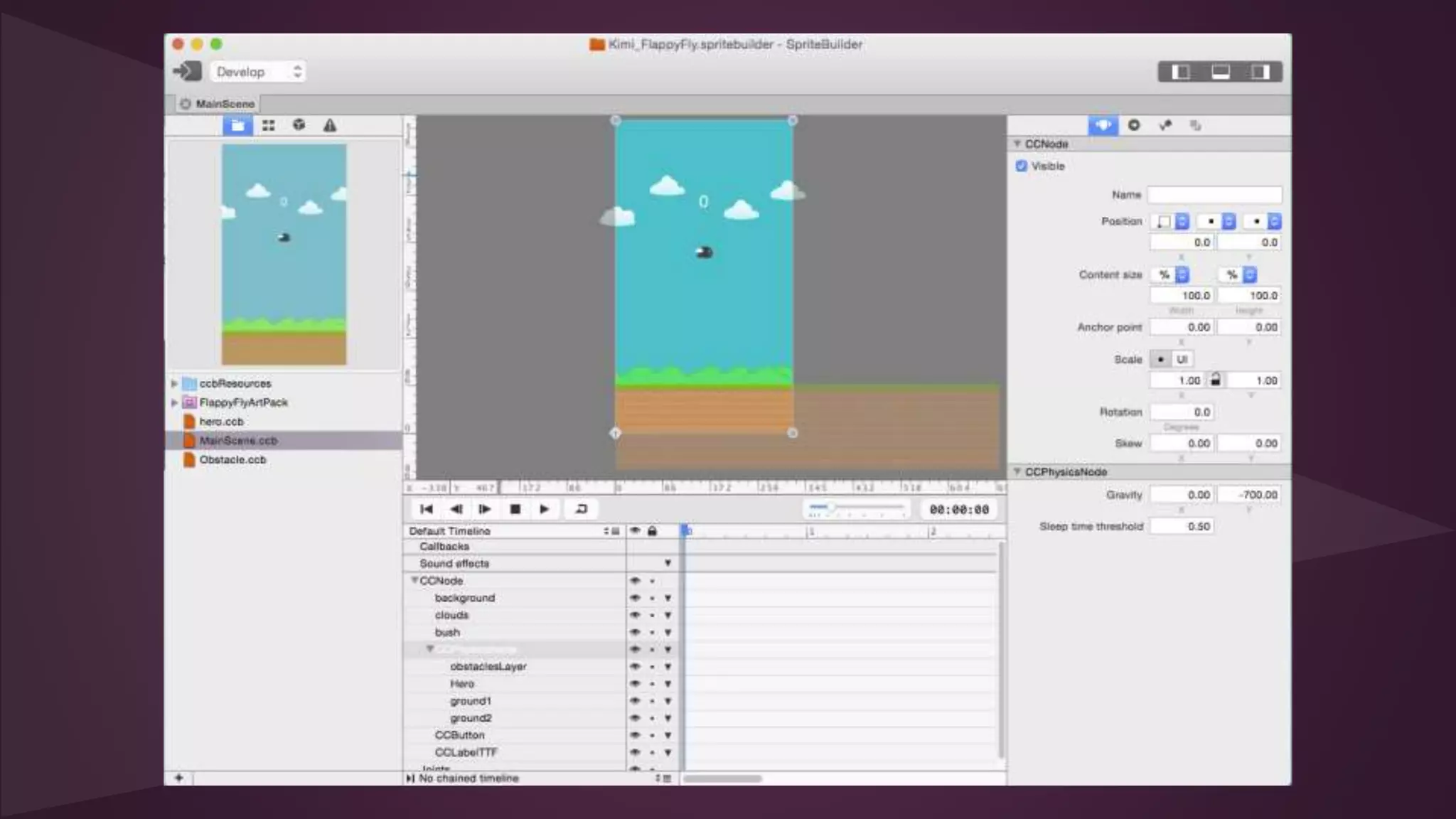Click the bird hero sprite on canvas
Screen dimensions: 1456x819
tap(703, 252)
